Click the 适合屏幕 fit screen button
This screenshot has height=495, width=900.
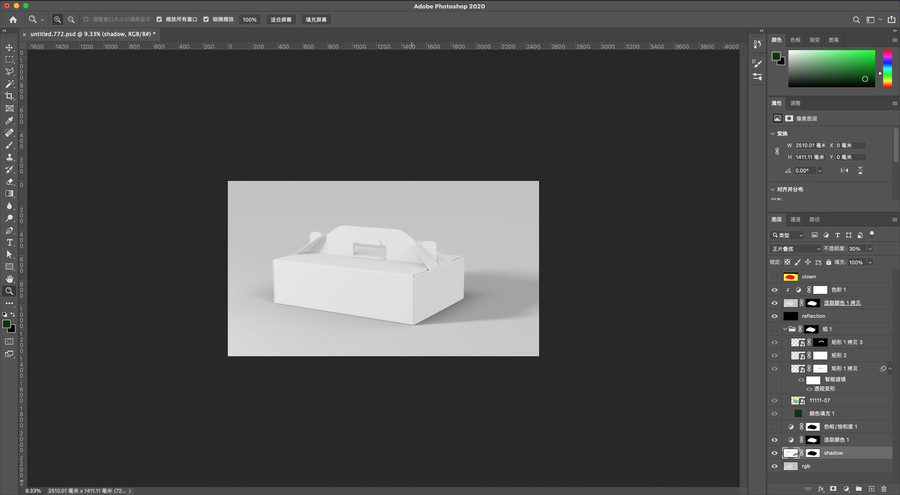pyautogui.click(x=281, y=20)
